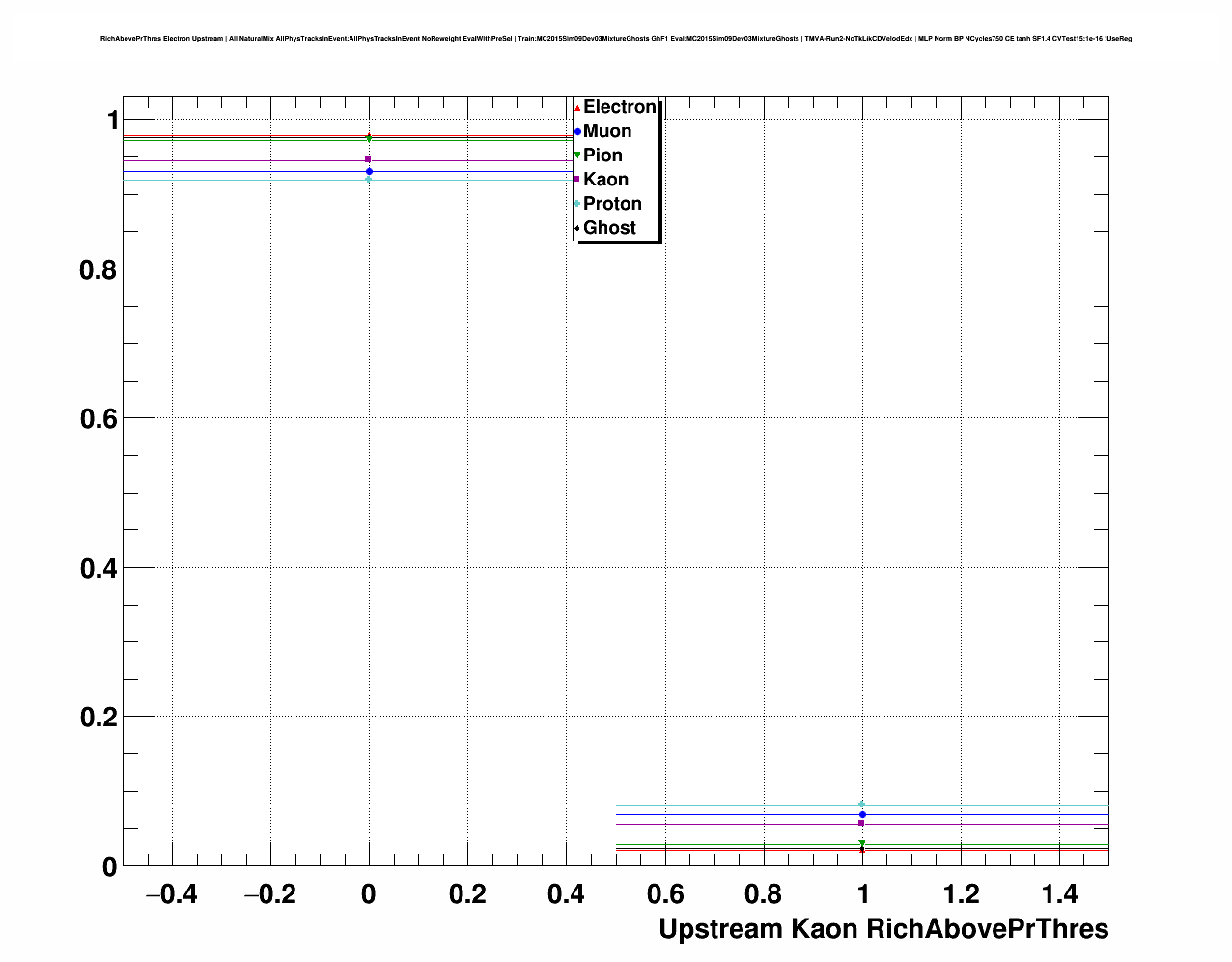This screenshot has width=1232, height=962.
Task: Select the purple Kaon data point at x=0
Action: (x=368, y=159)
